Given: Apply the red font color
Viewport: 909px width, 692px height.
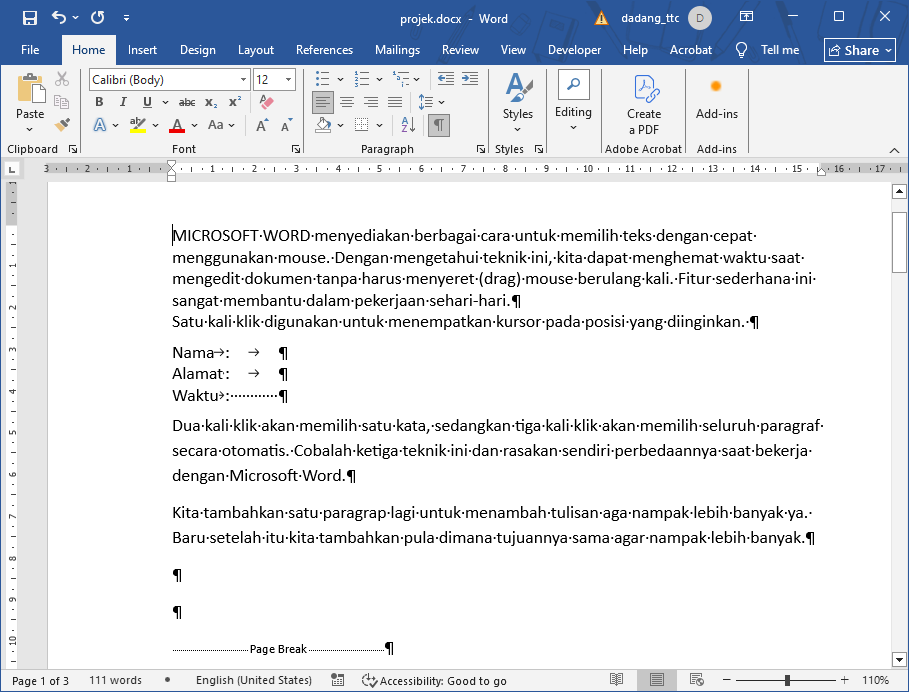Looking at the screenshot, I should [x=177, y=125].
